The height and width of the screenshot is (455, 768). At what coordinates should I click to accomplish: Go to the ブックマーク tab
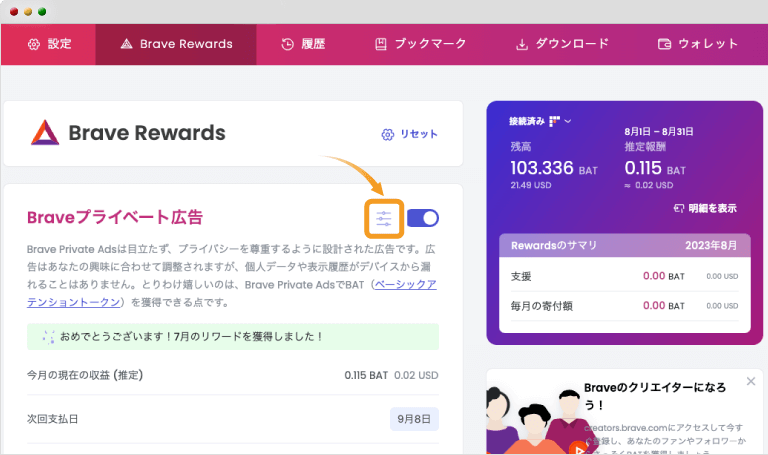point(420,44)
